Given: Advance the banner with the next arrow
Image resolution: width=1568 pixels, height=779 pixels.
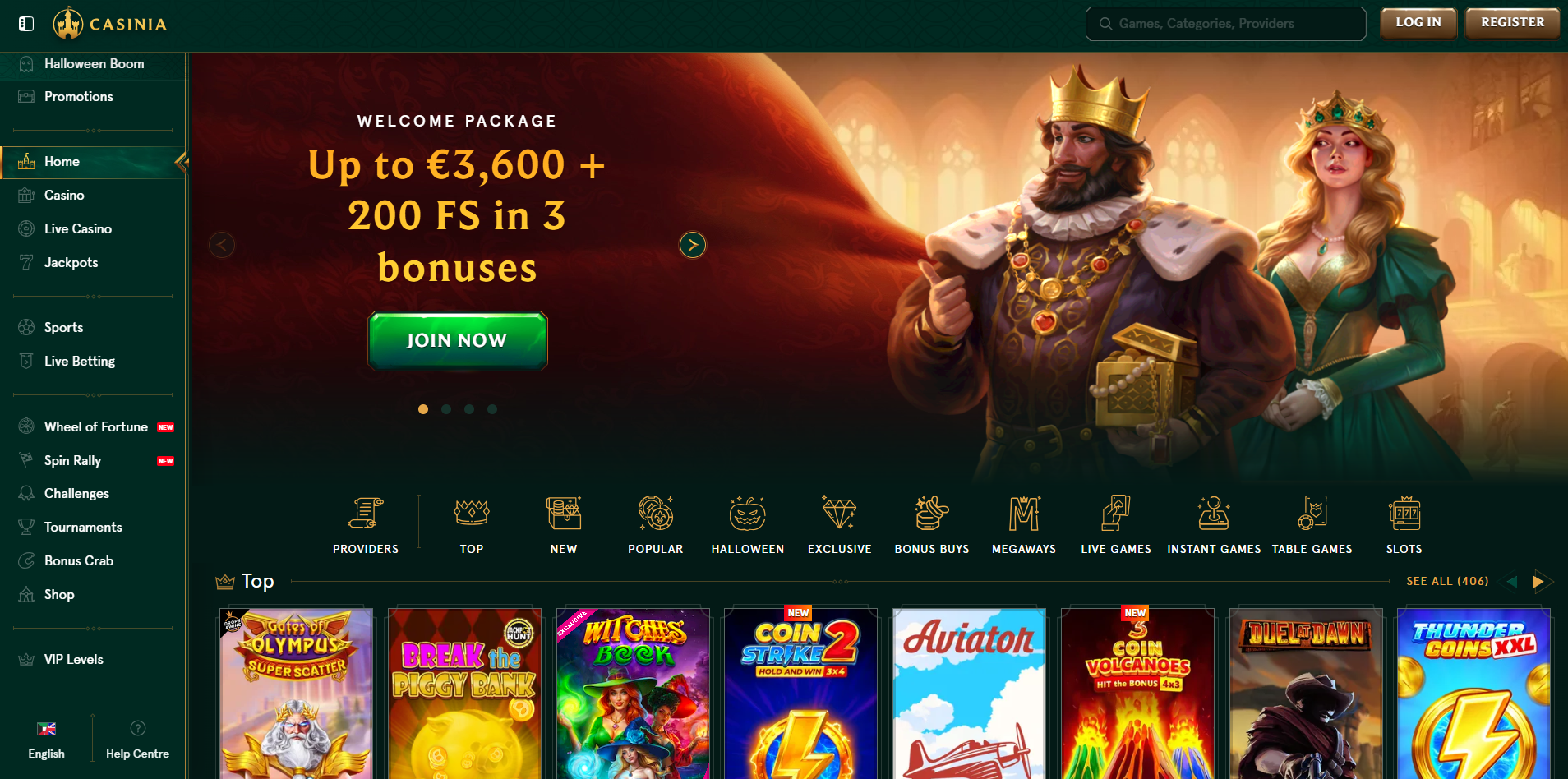Looking at the screenshot, I should click(x=693, y=245).
